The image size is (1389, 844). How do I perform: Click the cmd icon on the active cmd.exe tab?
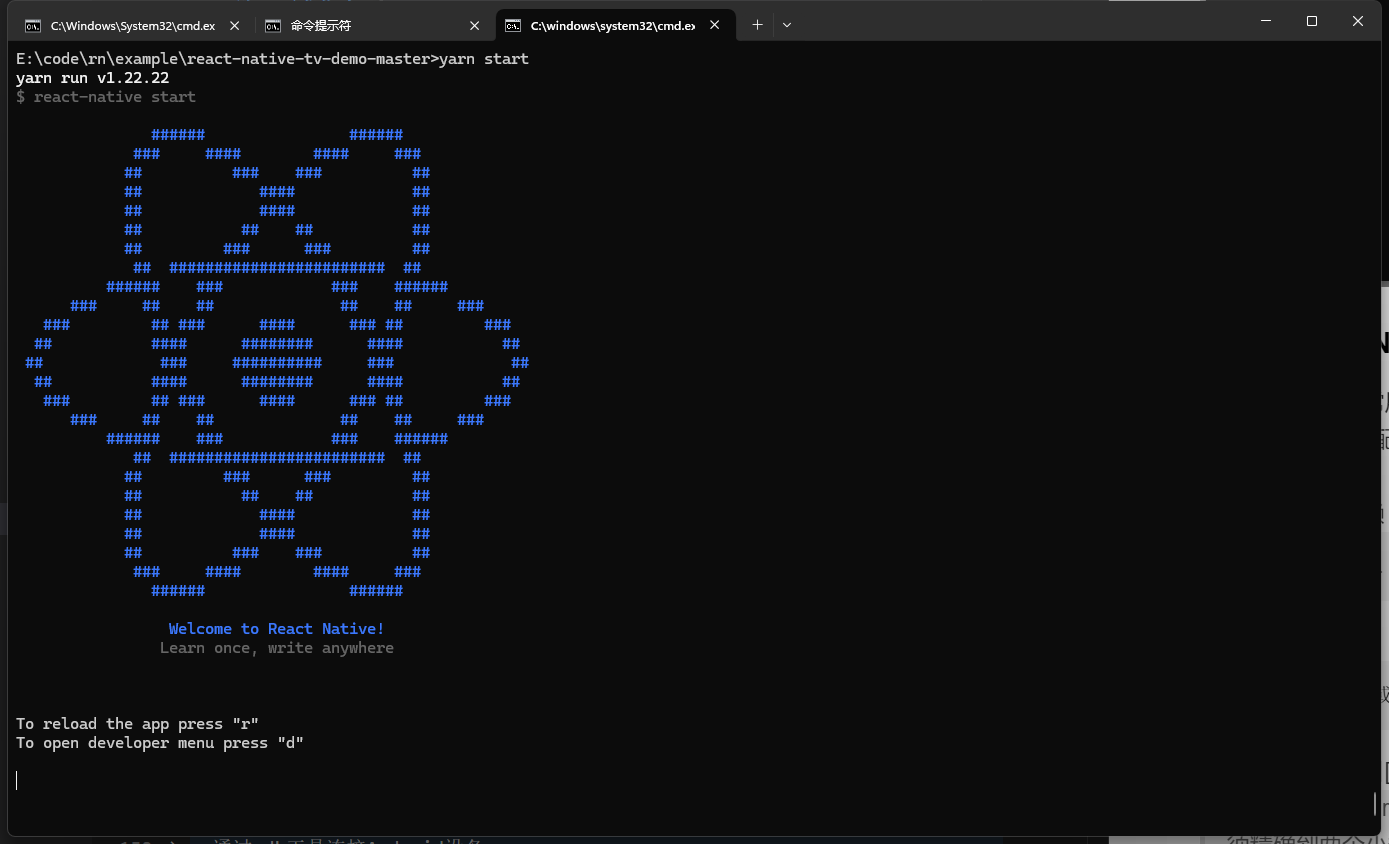(x=513, y=25)
